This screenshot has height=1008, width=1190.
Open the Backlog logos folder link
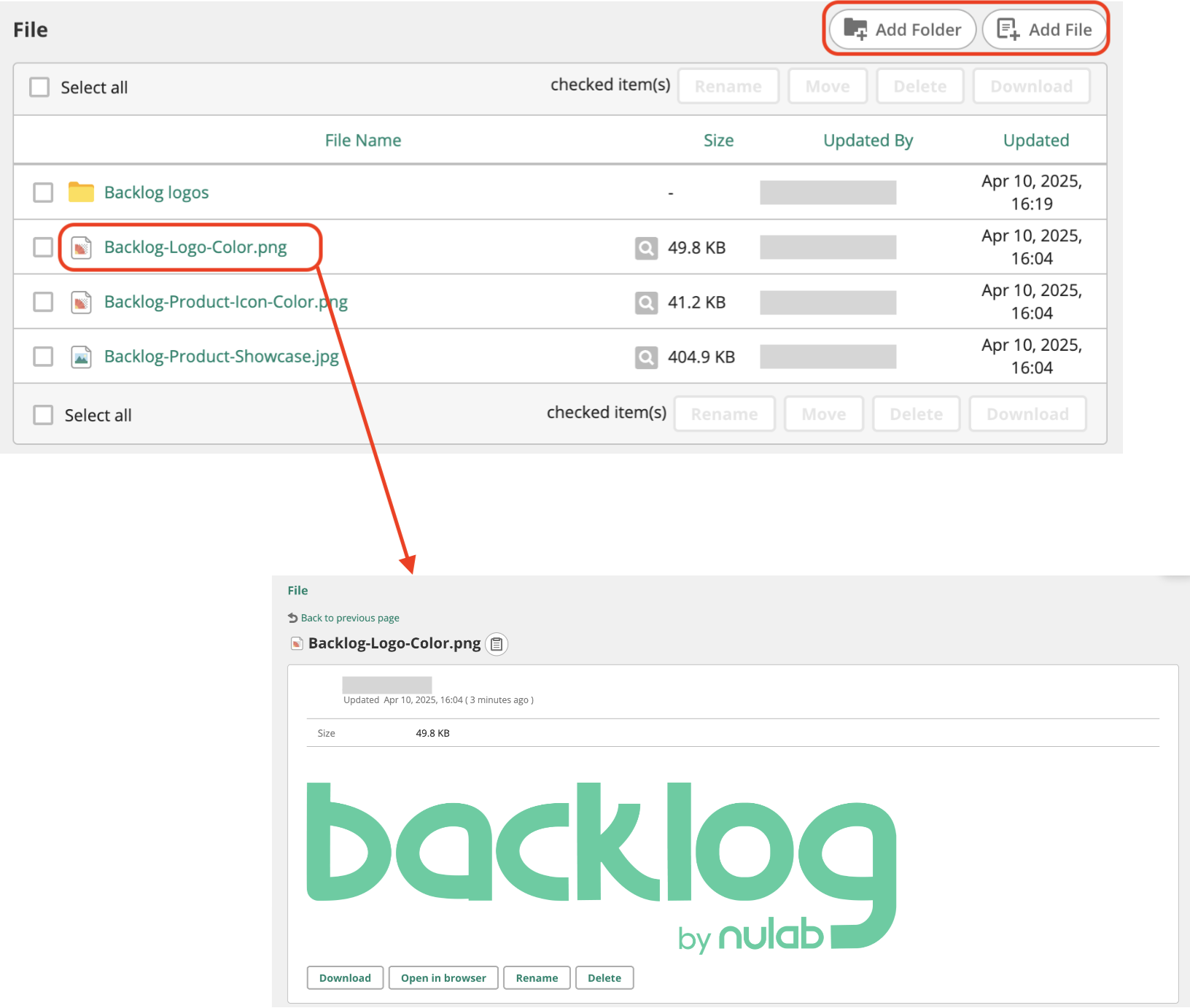(156, 193)
